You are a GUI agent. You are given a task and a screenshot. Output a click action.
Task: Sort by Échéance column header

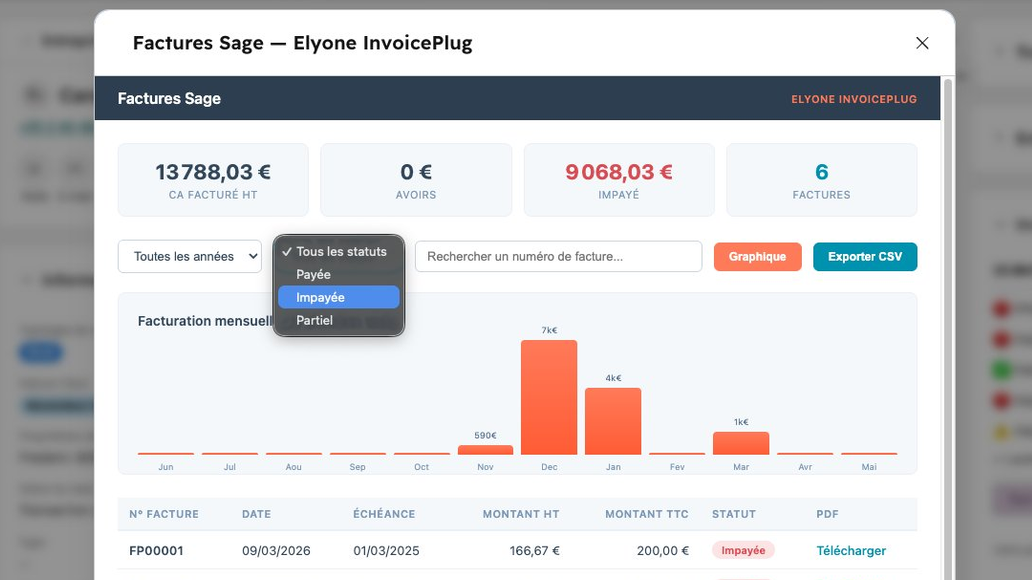384,514
